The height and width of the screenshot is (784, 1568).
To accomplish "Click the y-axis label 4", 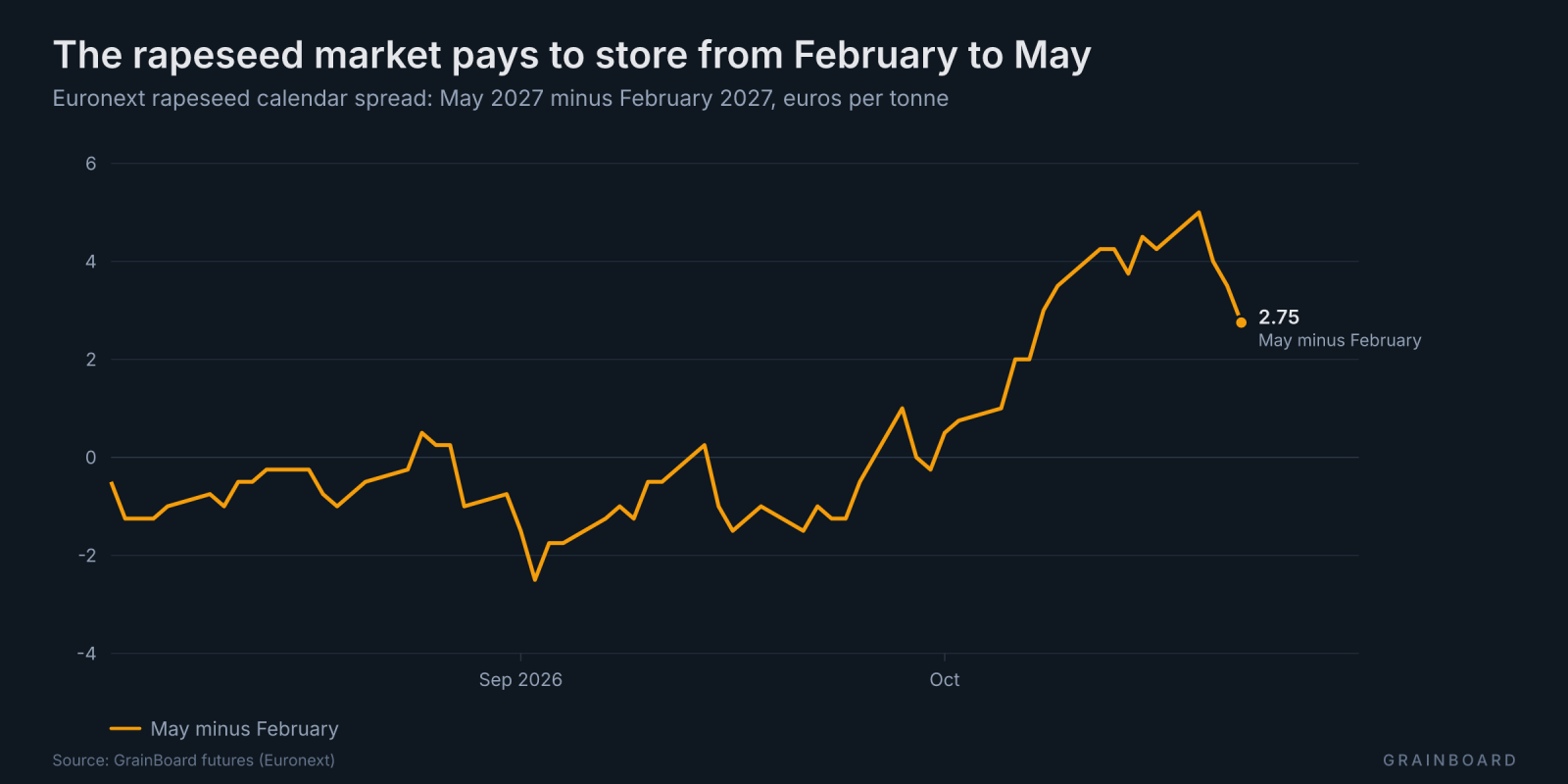I will (91, 262).
